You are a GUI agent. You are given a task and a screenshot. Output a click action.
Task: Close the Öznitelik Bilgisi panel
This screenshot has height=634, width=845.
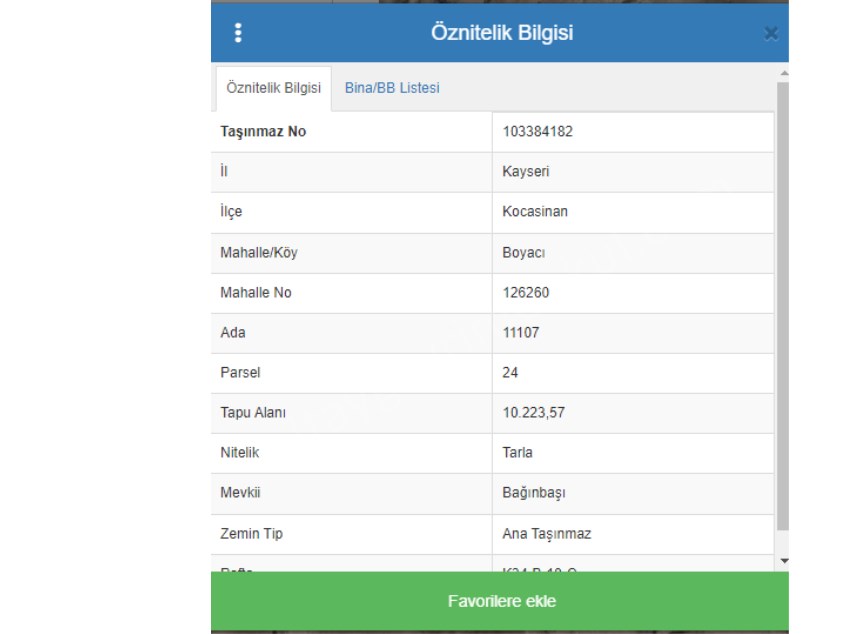771,34
